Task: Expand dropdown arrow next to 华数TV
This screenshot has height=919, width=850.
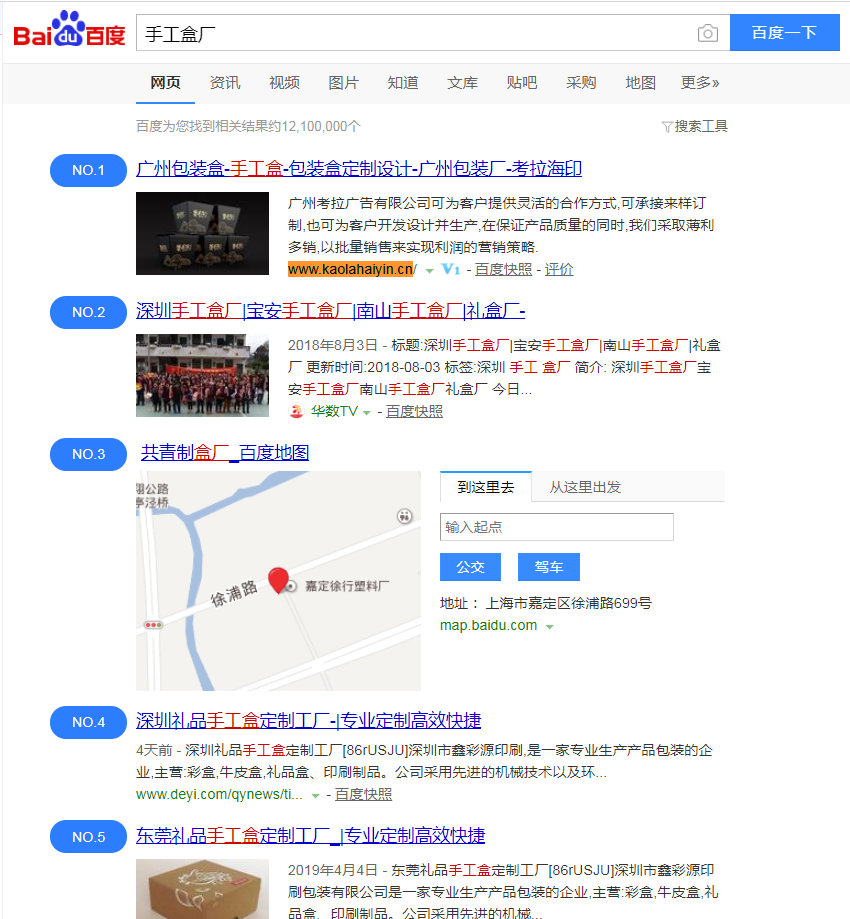Action: tap(367, 413)
